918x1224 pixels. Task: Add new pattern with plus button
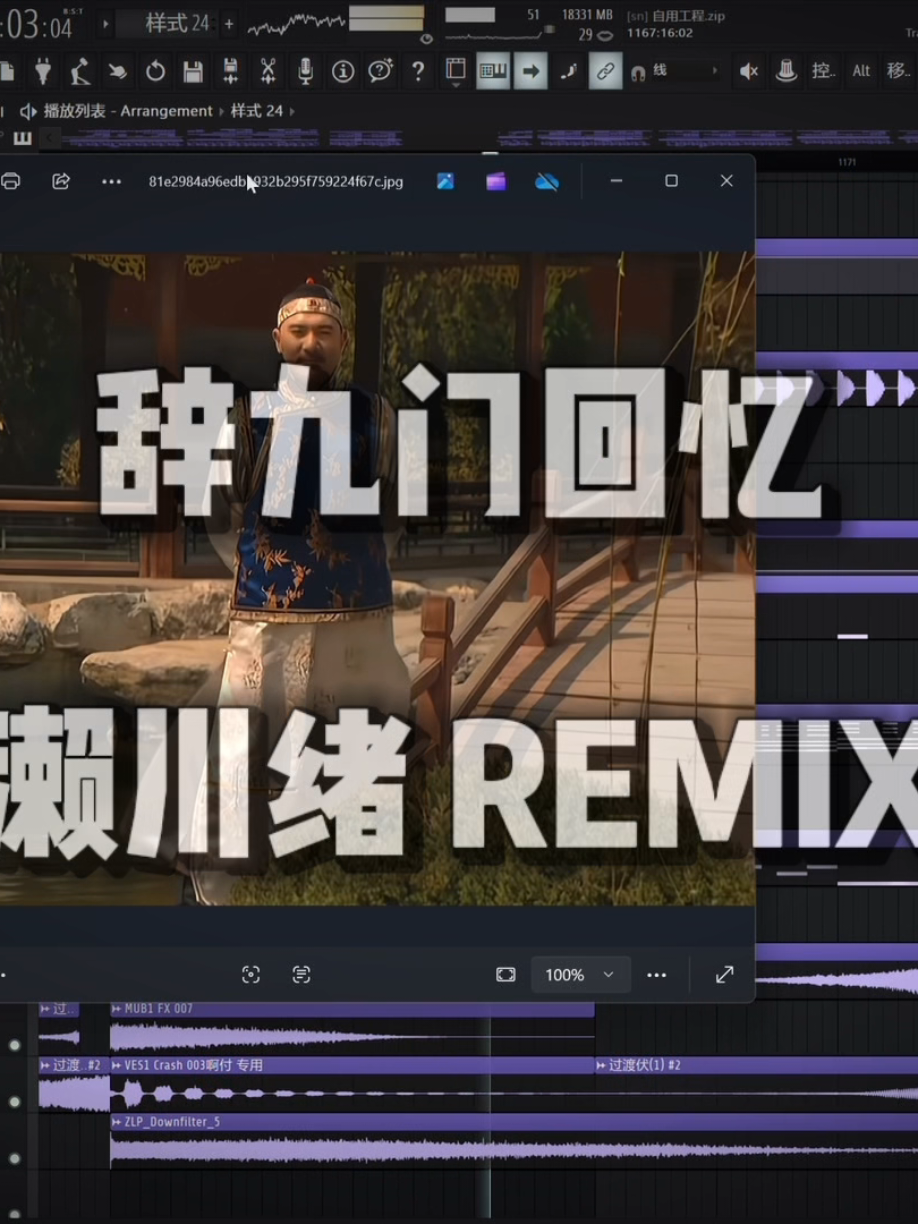tap(229, 23)
